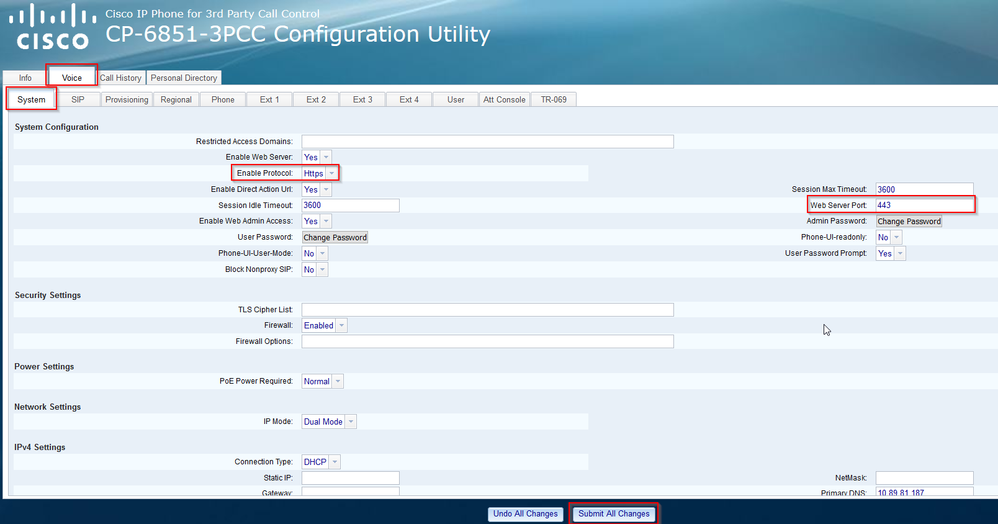The image size is (998, 524).
Task: Open the Ext 2 sub-tab
Action: tap(316, 99)
